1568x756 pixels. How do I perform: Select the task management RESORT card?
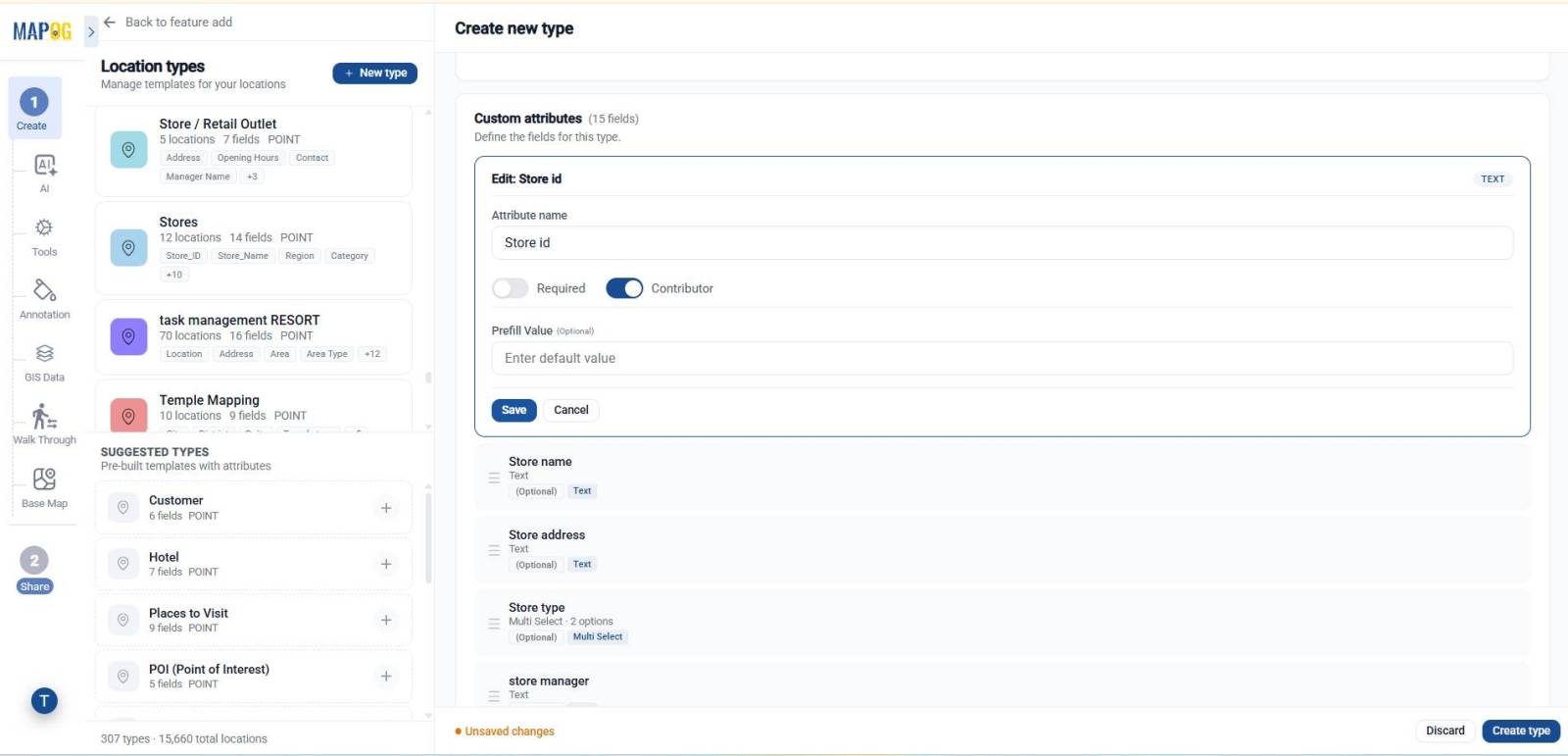254,336
